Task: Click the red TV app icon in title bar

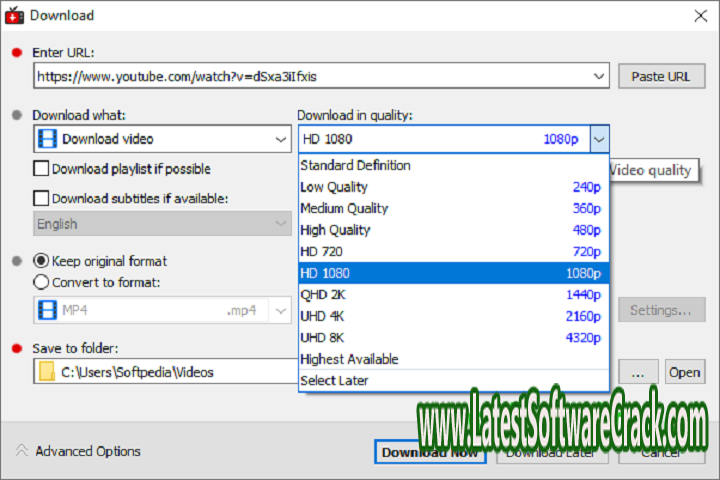Action: [x=14, y=16]
